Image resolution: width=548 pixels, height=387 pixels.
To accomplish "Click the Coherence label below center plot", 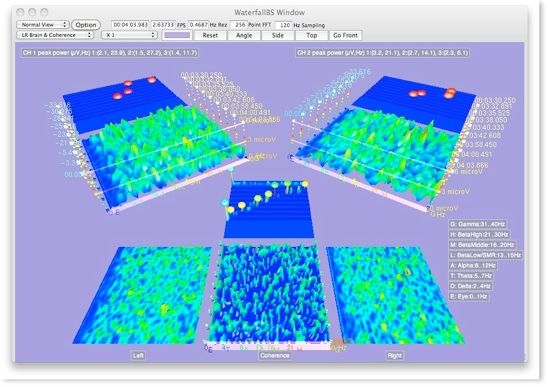I will pyautogui.click(x=275, y=356).
